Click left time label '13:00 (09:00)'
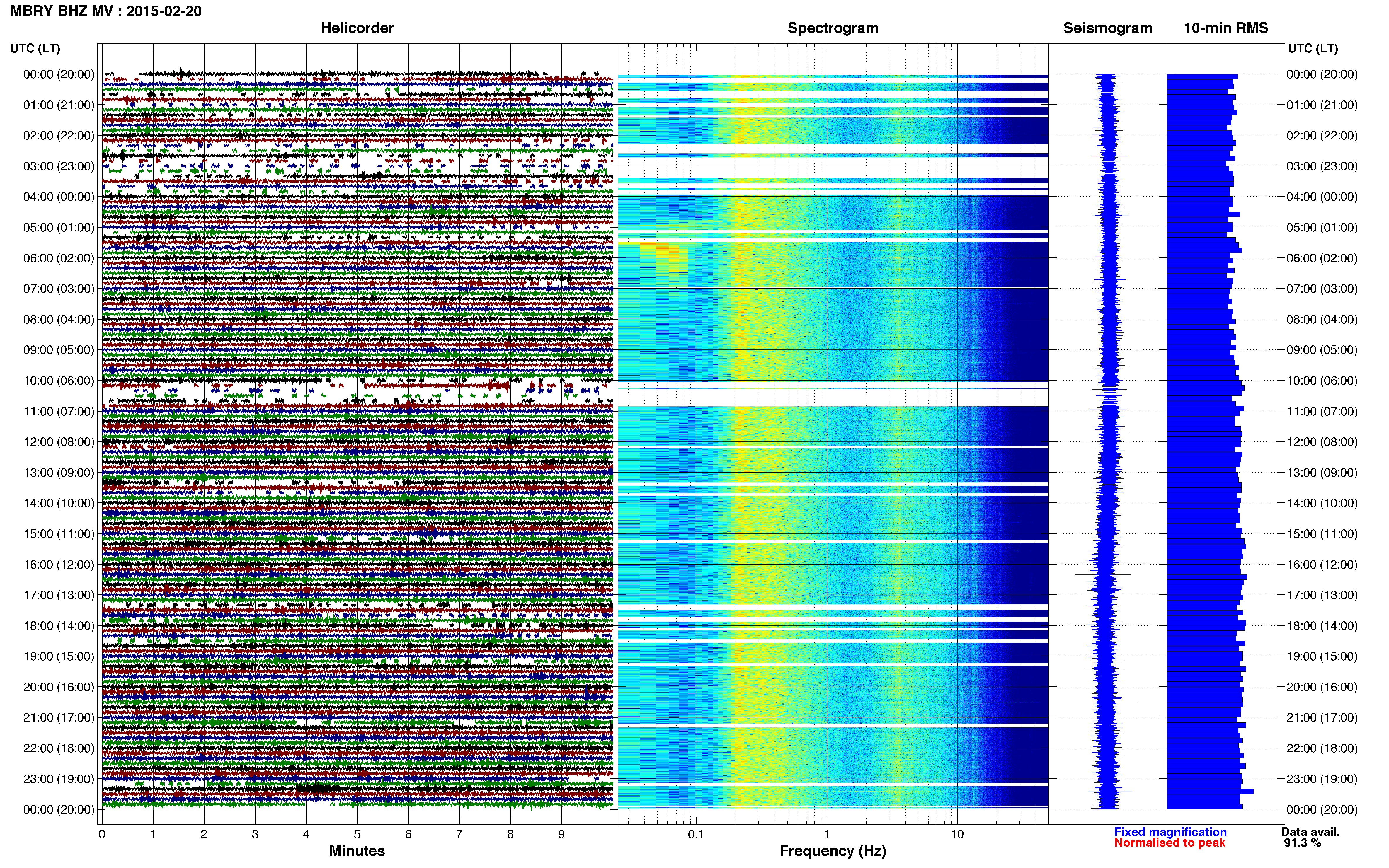 pyautogui.click(x=59, y=473)
